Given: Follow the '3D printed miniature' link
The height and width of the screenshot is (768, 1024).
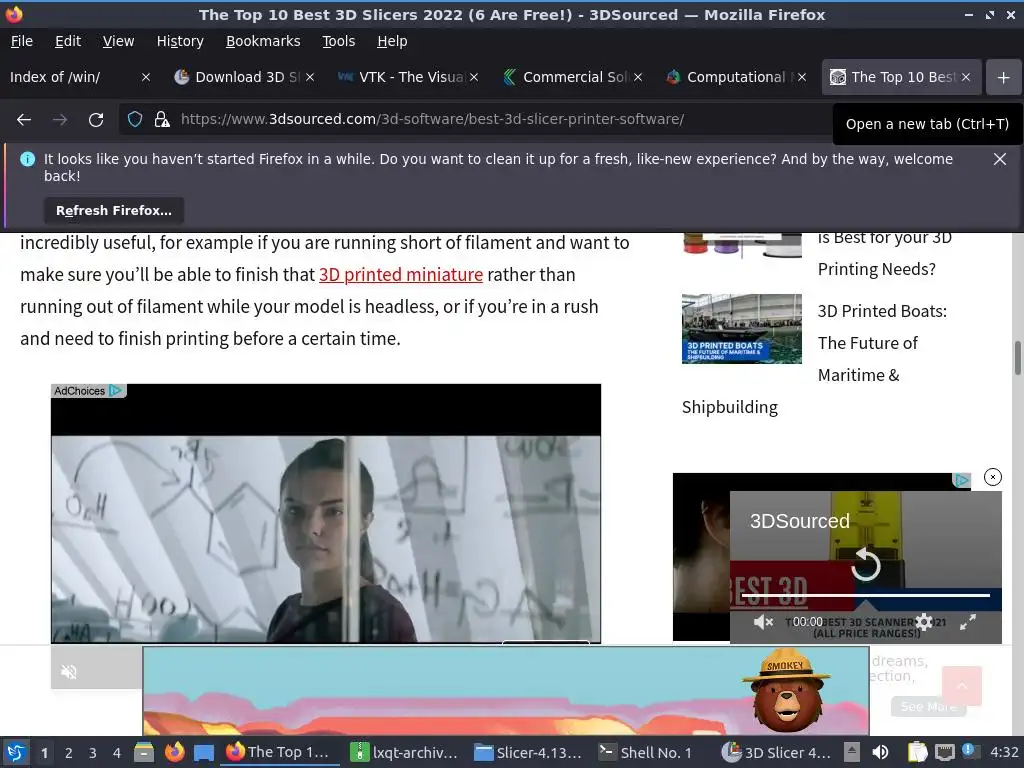Looking at the screenshot, I should coord(401,275).
